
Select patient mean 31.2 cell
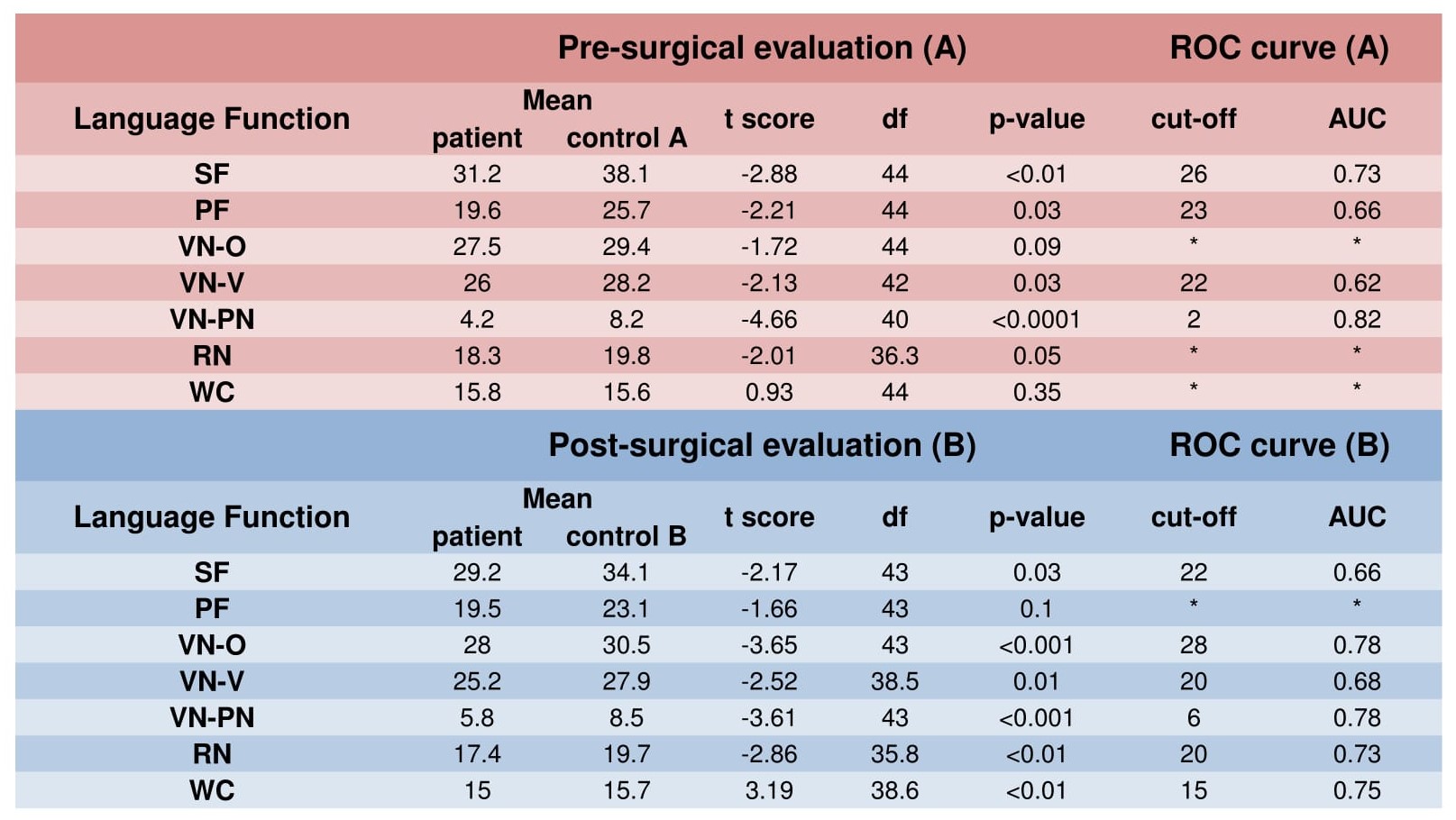[x=477, y=174]
